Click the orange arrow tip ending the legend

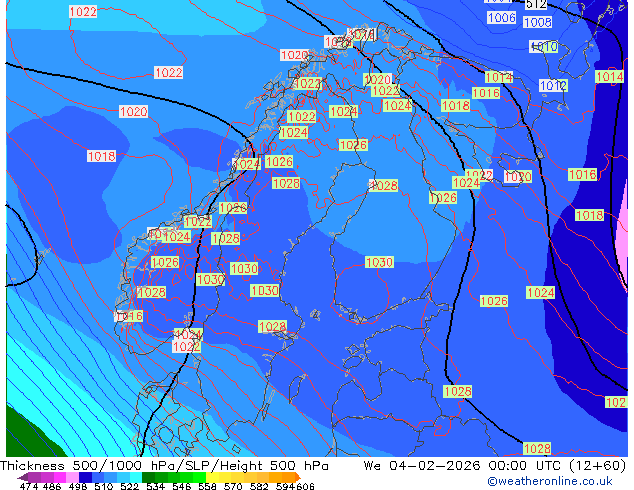[x=298, y=477]
